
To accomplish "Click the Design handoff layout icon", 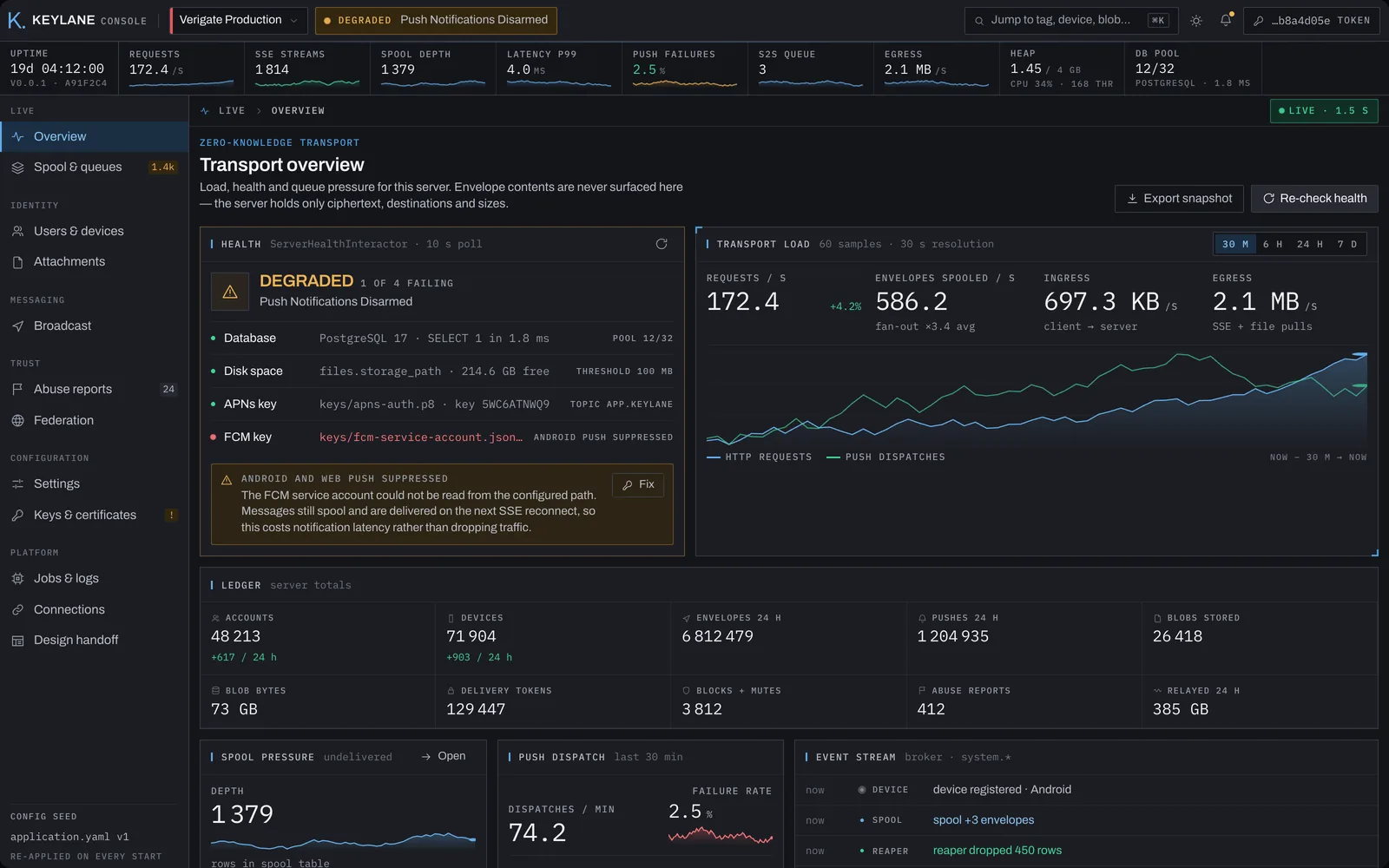I will point(17,641).
